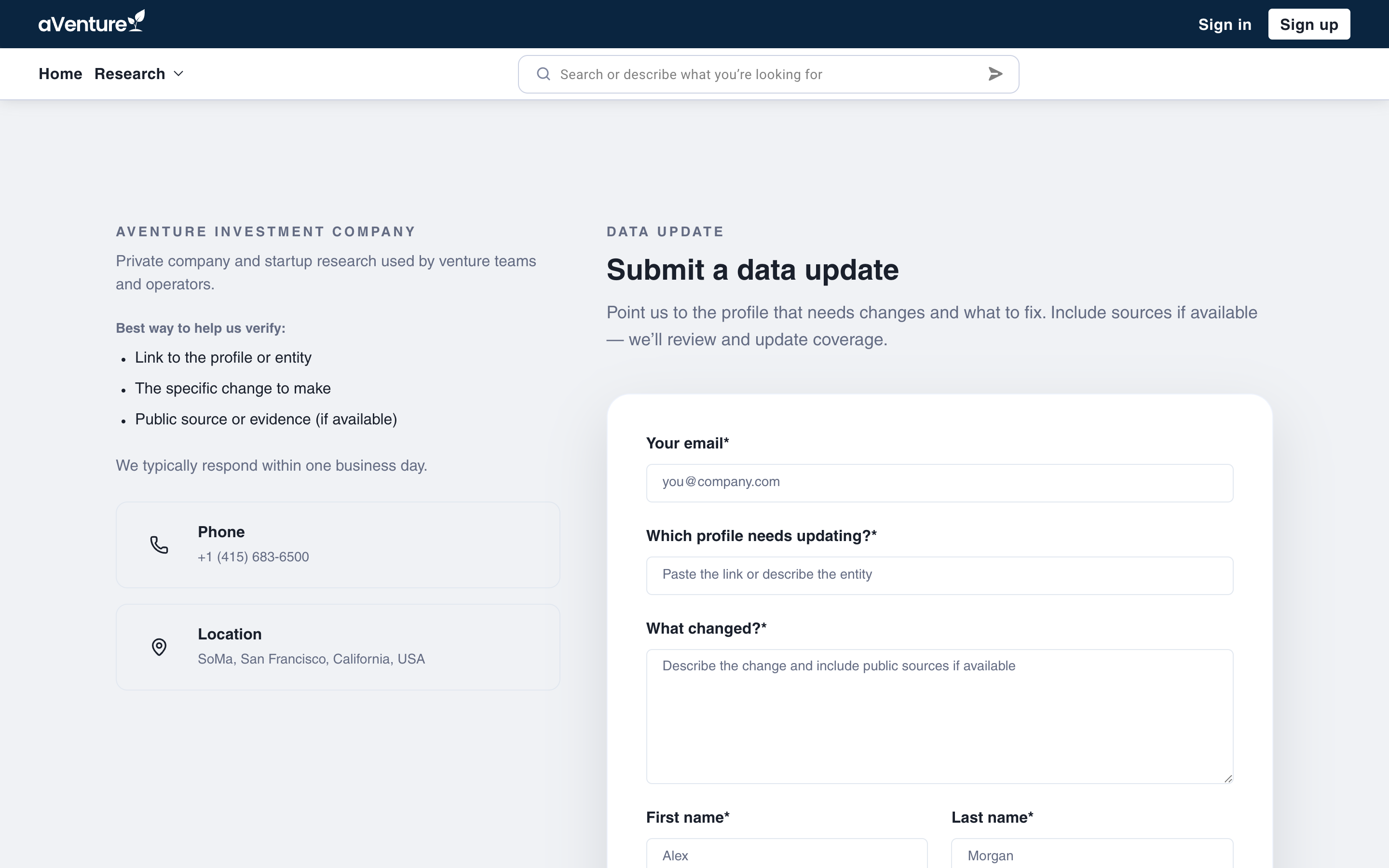Click the phone handset icon
The height and width of the screenshot is (868, 1389).
159,545
